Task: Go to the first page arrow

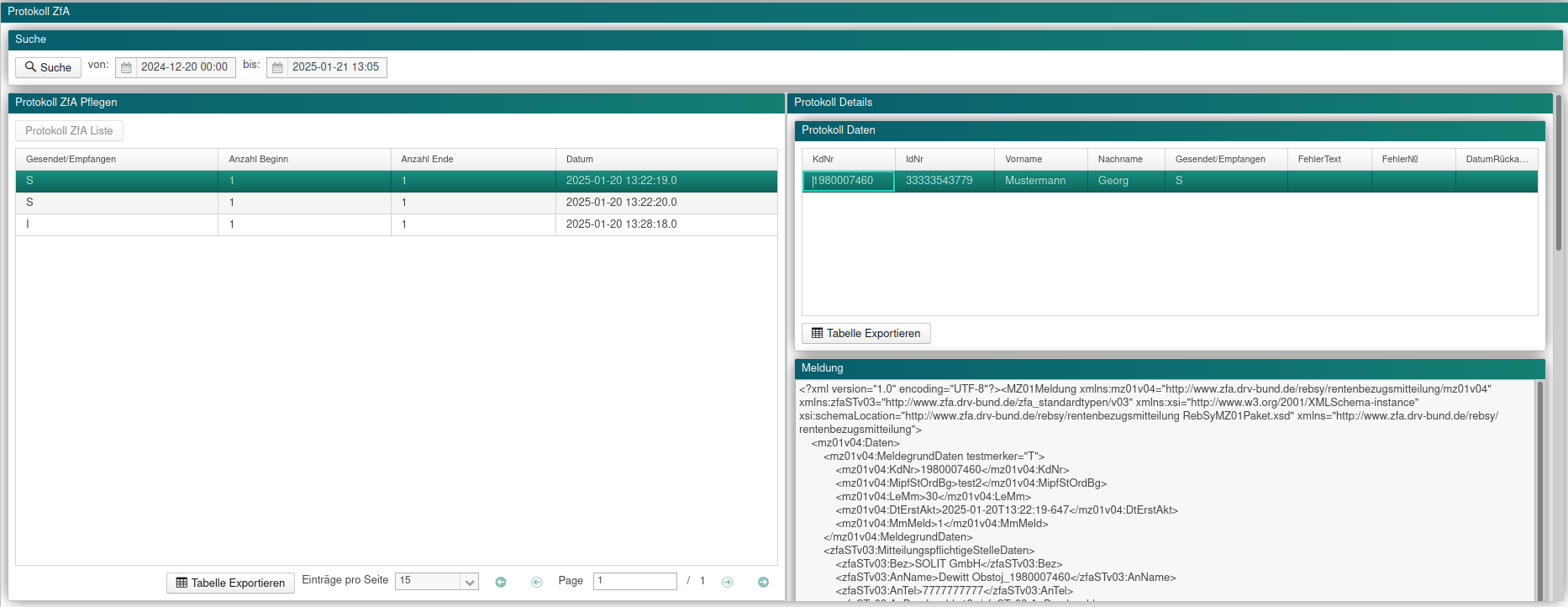Action: 501,582
